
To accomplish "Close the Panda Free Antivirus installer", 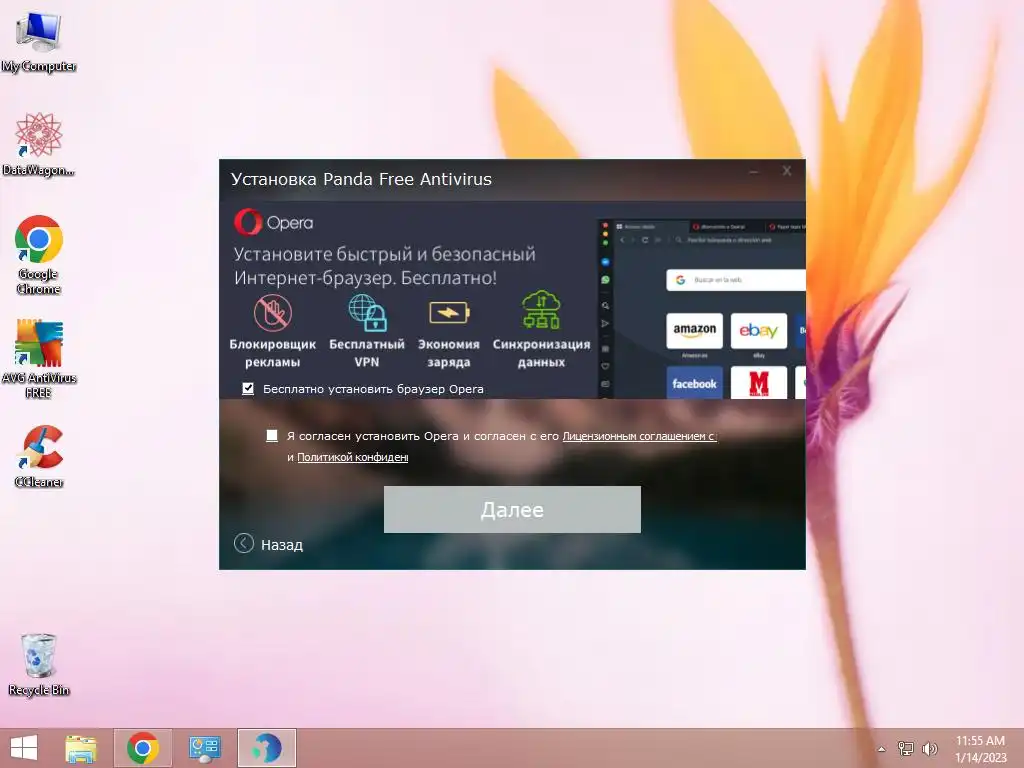I will coord(787,171).
